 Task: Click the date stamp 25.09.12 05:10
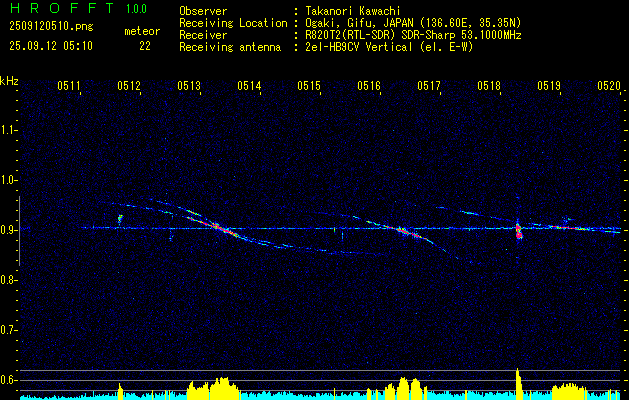coord(51,46)
